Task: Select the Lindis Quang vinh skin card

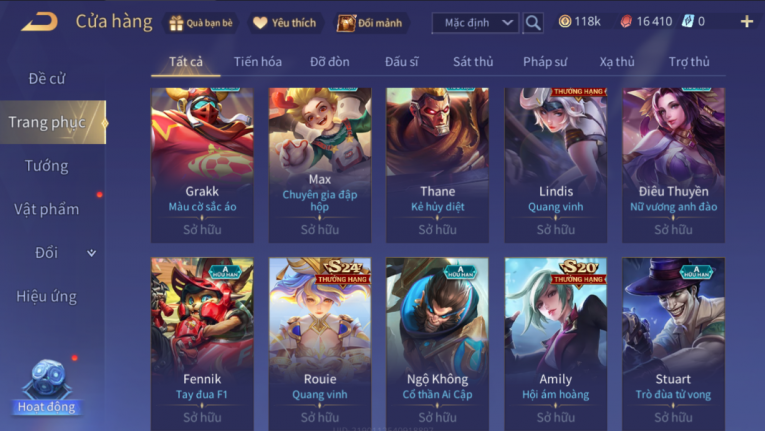Action: (556, 165)
